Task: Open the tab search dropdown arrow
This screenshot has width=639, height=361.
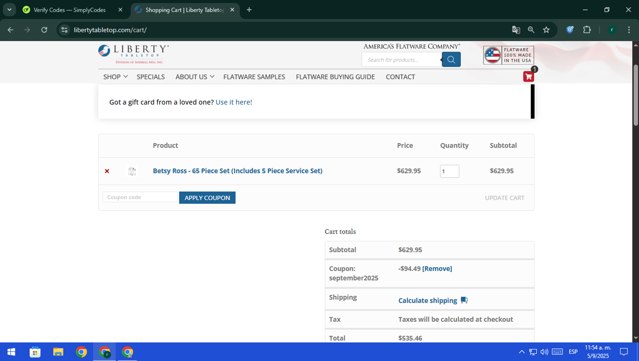Action: point(9,10)
